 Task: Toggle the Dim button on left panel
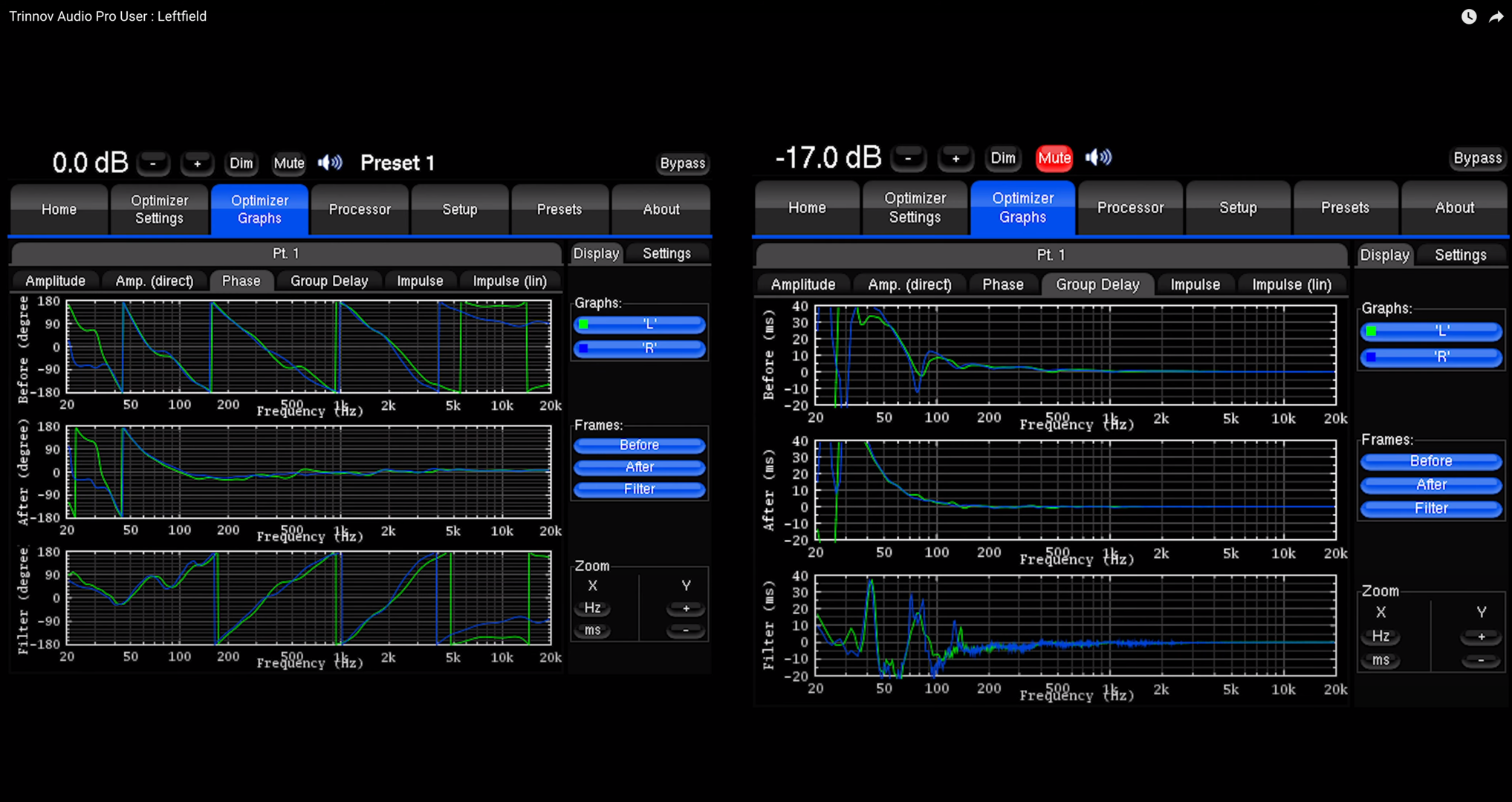[x=241, y=163]
